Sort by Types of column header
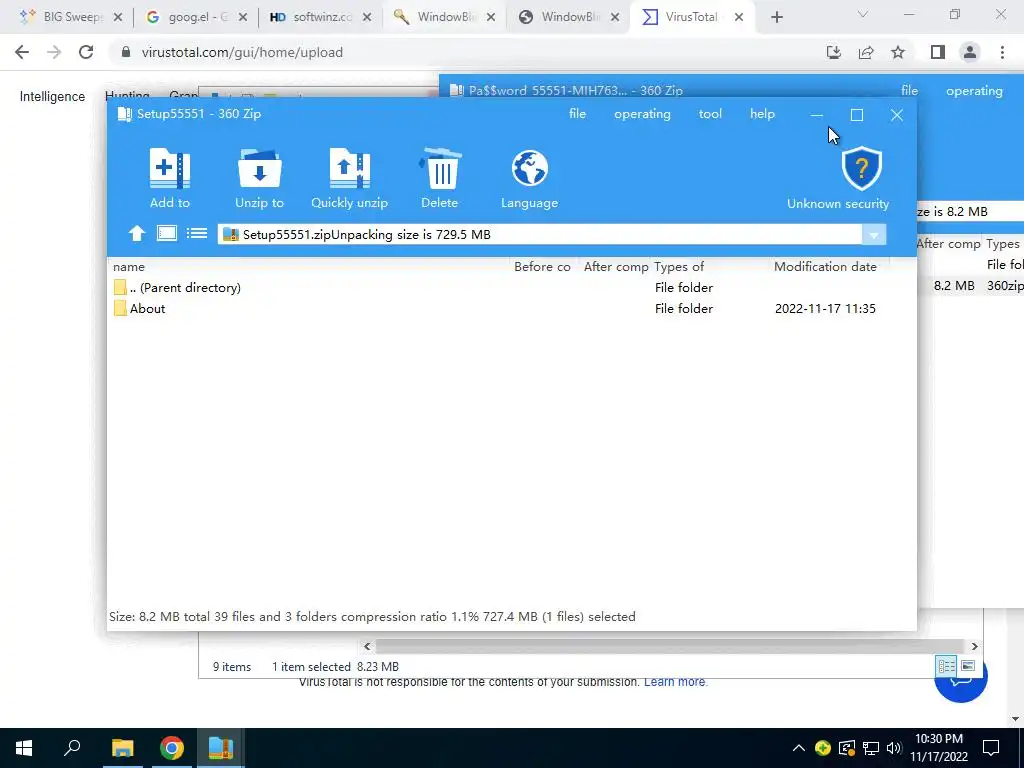Viewport: 1024px width, 768px height. coord(679,266)
